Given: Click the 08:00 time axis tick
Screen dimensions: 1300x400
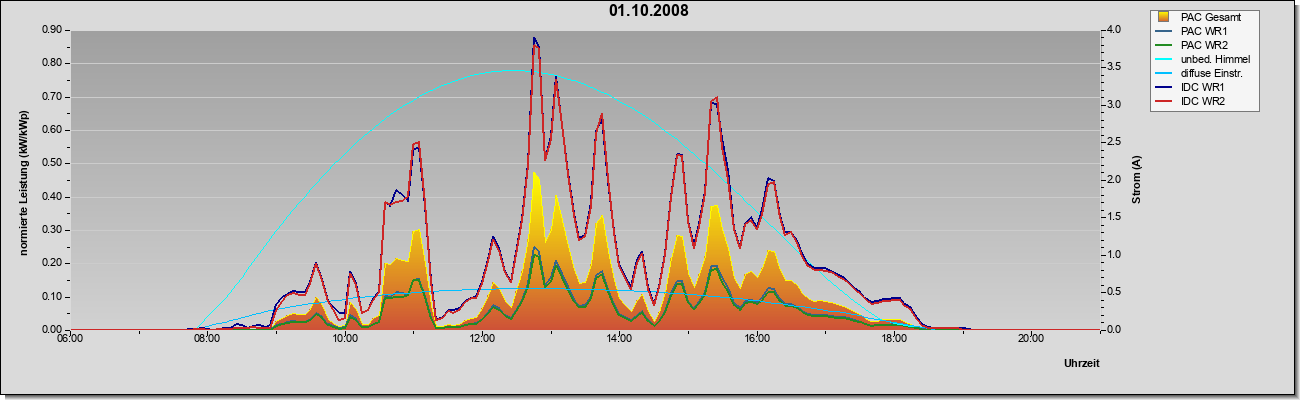Looking at the screenshot, I should pos(206,338).
